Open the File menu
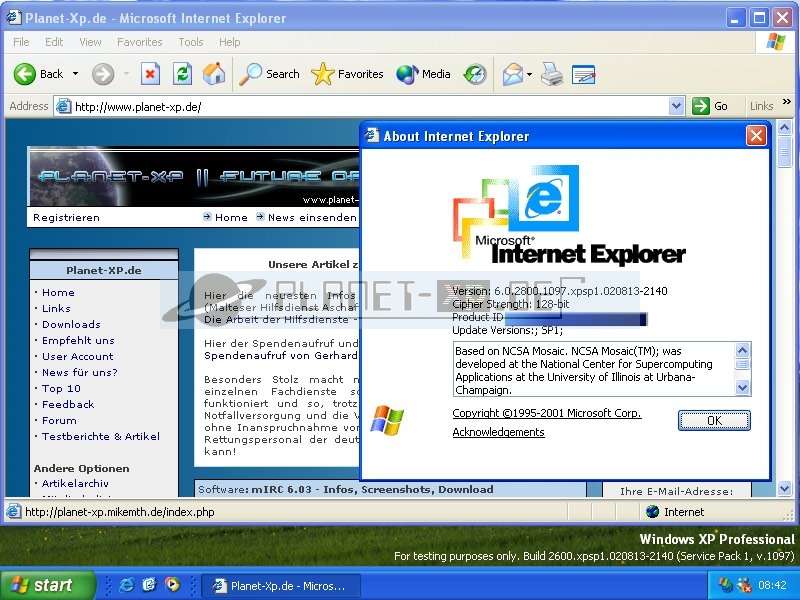 click(x=21, y=42)
